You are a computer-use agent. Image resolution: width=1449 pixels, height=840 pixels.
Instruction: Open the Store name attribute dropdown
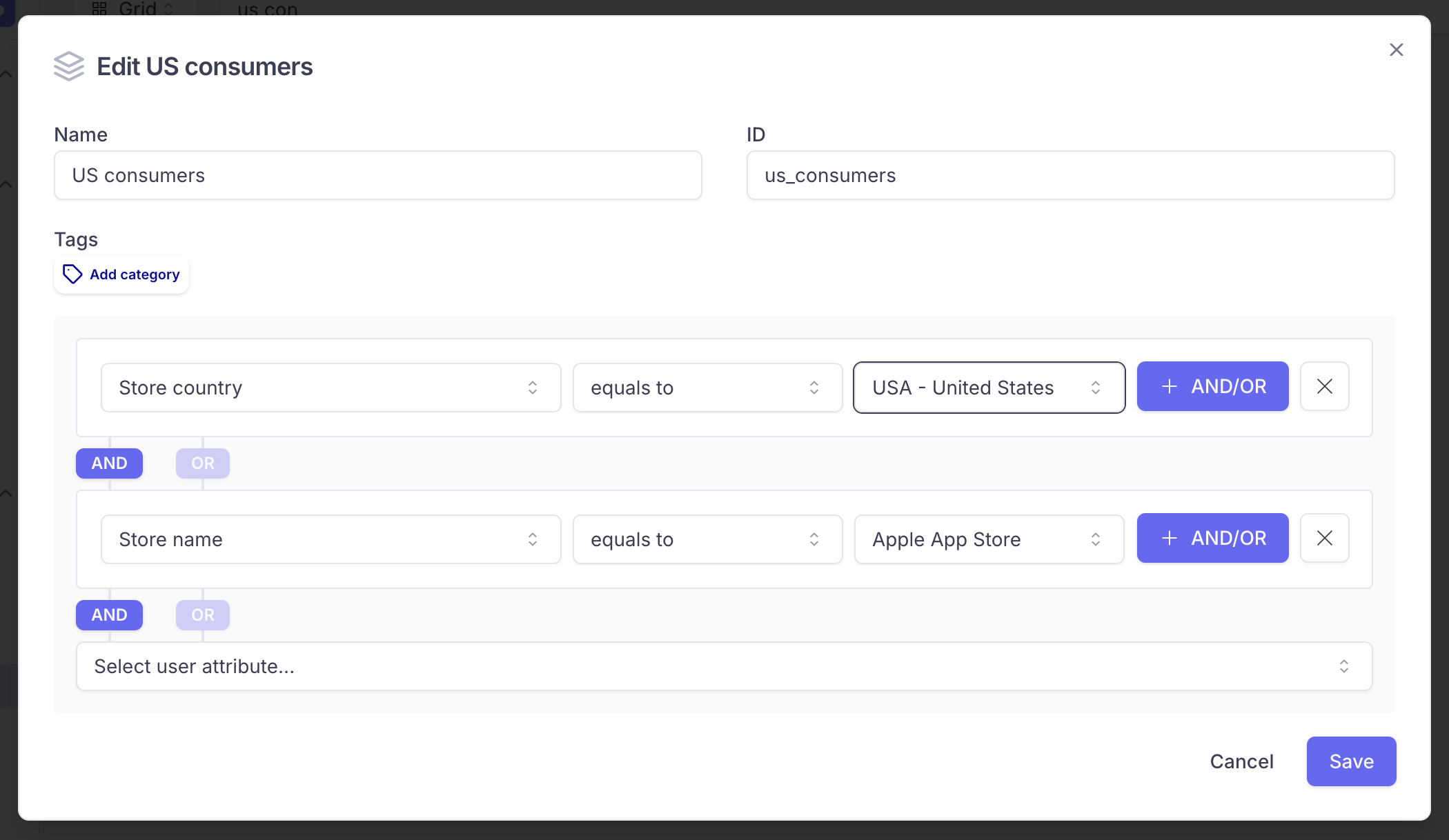point(331,539)
